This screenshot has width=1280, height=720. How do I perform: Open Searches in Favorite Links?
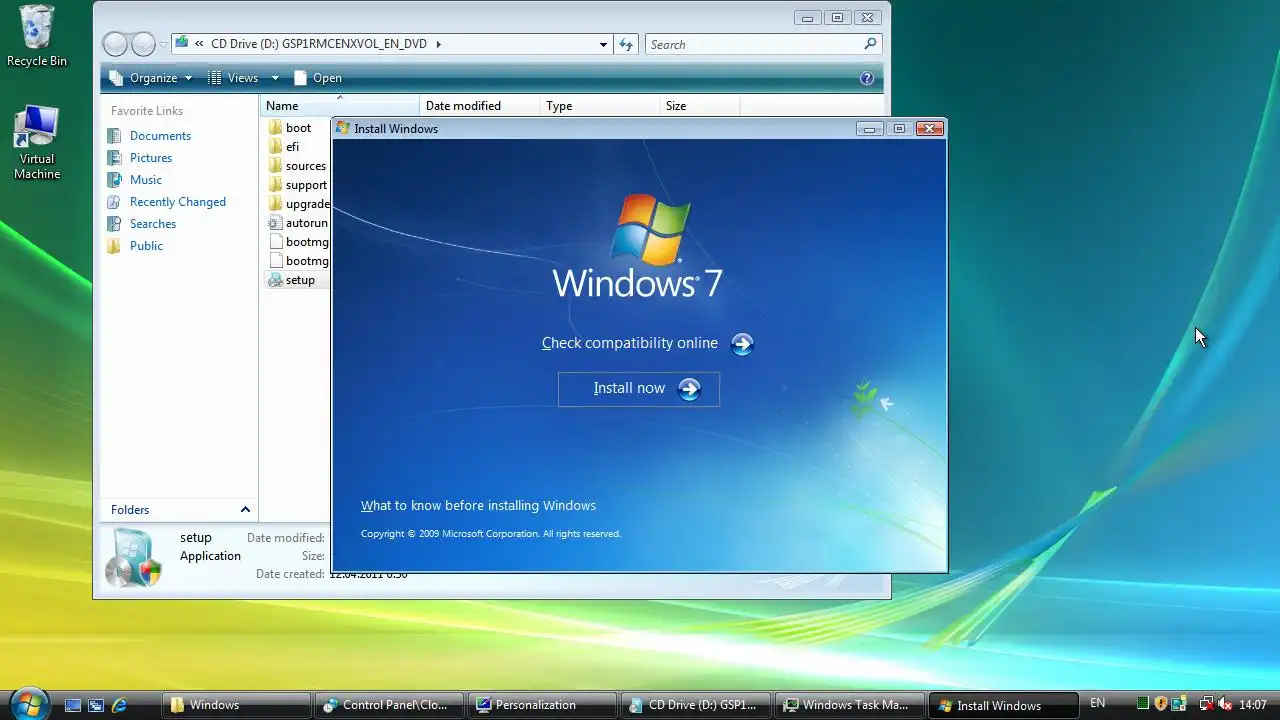[141, 224]
